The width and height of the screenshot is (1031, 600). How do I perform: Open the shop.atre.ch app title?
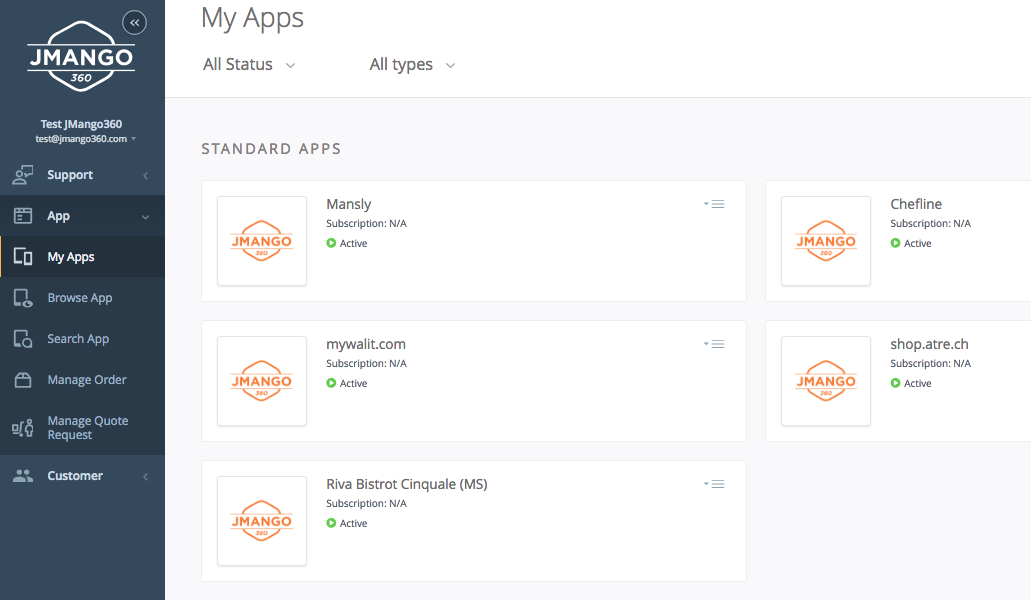point(929,344)
